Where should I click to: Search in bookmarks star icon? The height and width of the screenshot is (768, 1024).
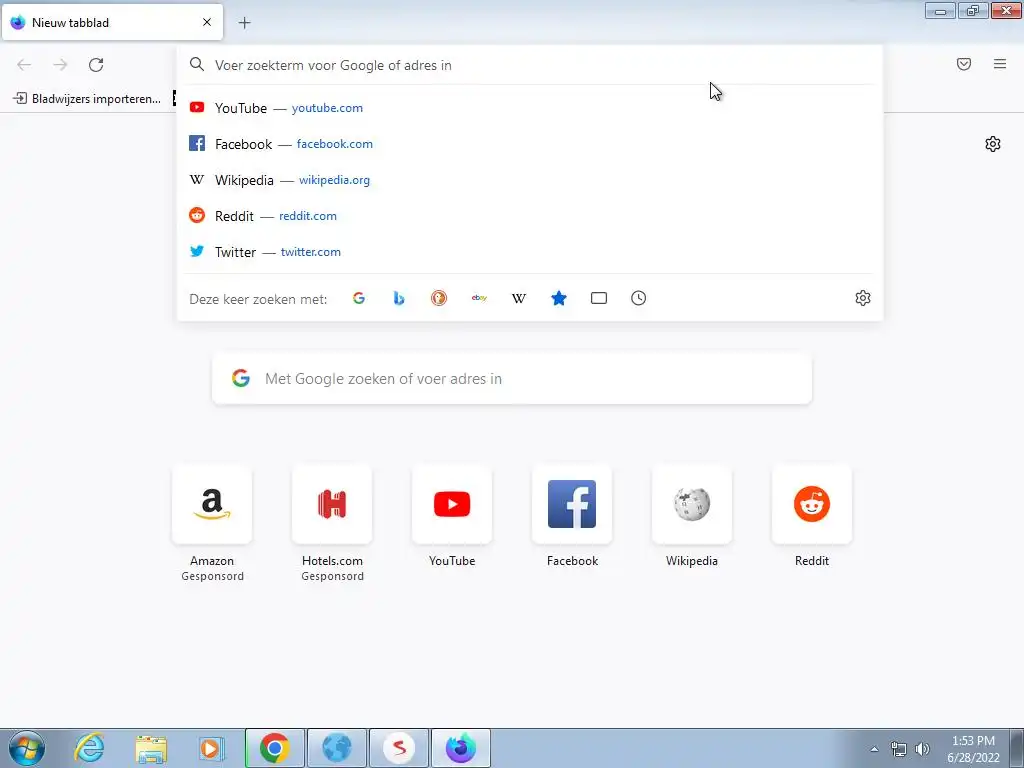coord(559,298)
